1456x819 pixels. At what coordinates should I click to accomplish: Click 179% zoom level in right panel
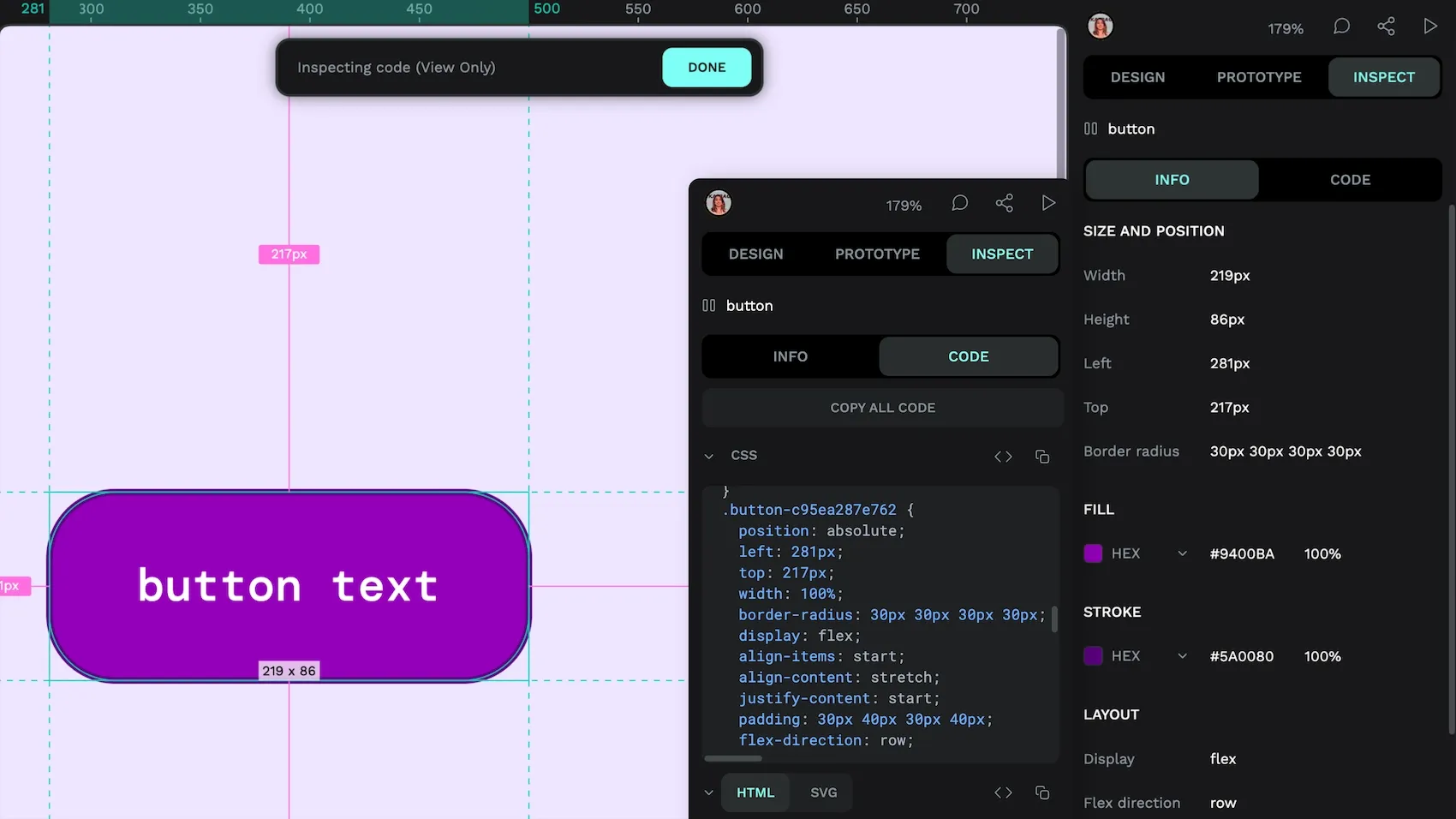1286,28
